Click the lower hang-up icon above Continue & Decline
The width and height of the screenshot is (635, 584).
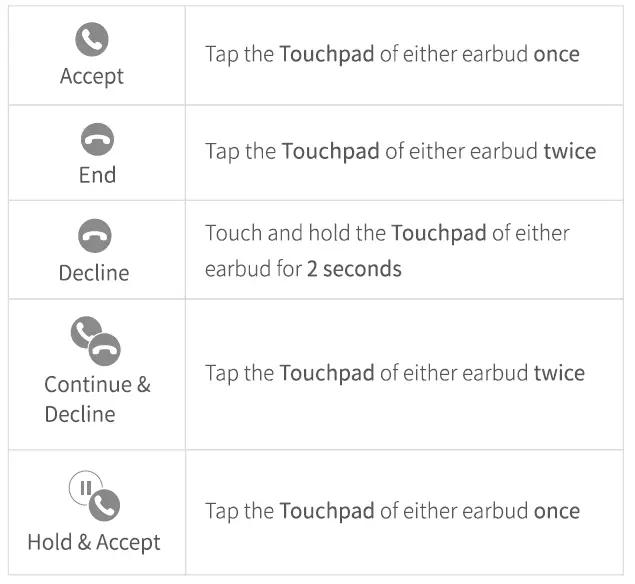[105, 349]
